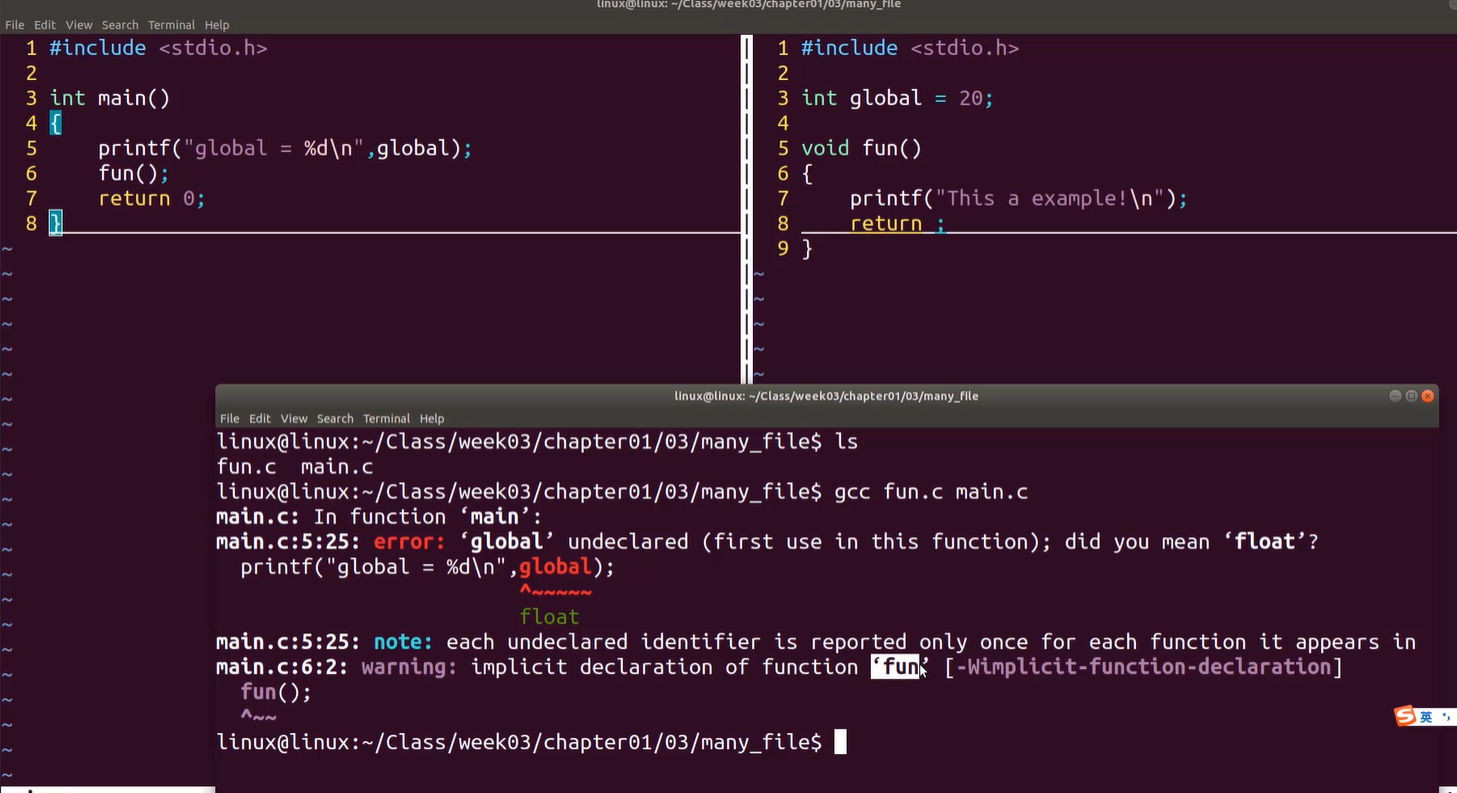Open File menu in the front gcc terminal window
Viewport: 1457px width, 793px height.
[x=229, y=419]
